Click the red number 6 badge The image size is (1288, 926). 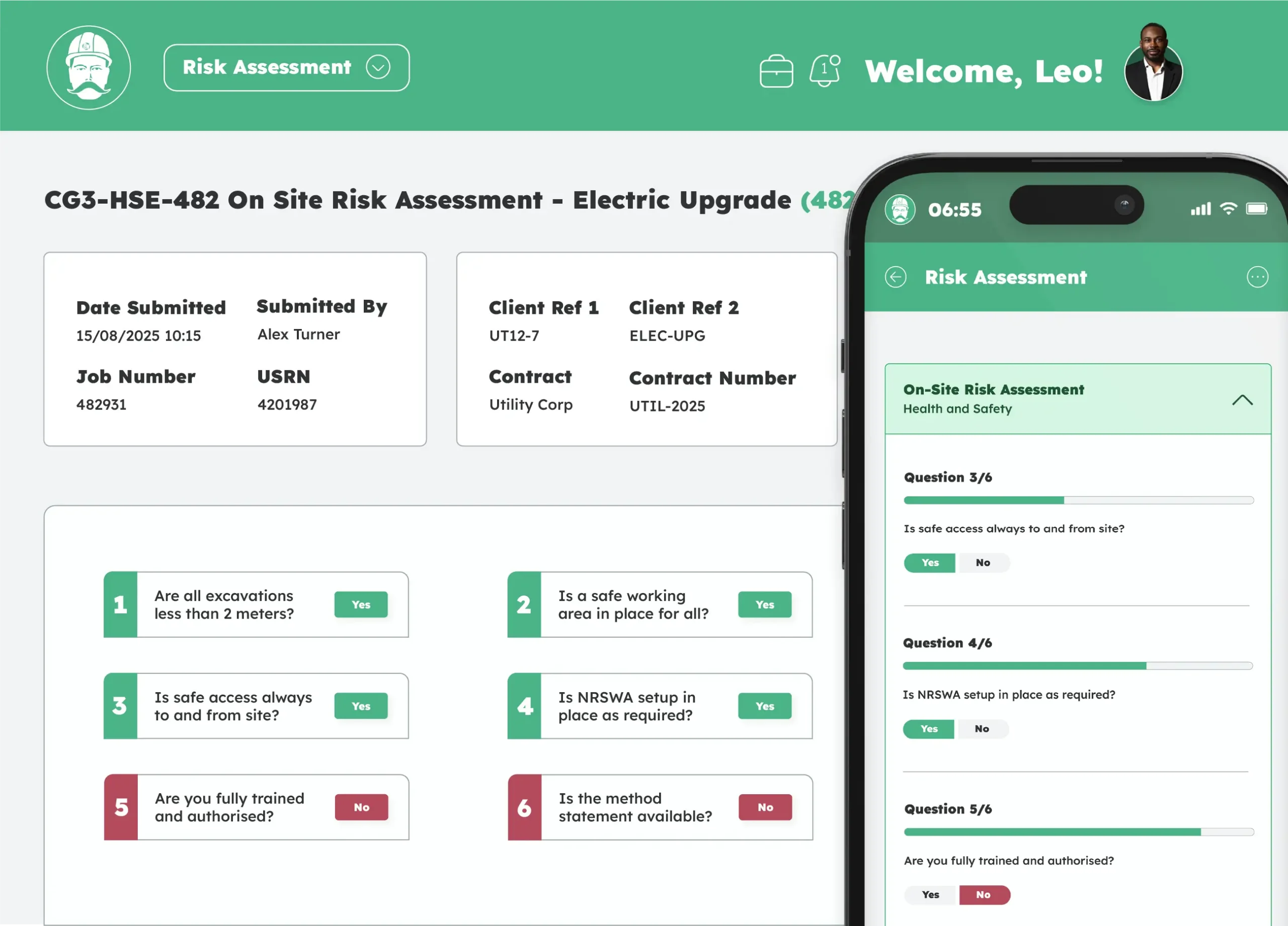(525, 807)
